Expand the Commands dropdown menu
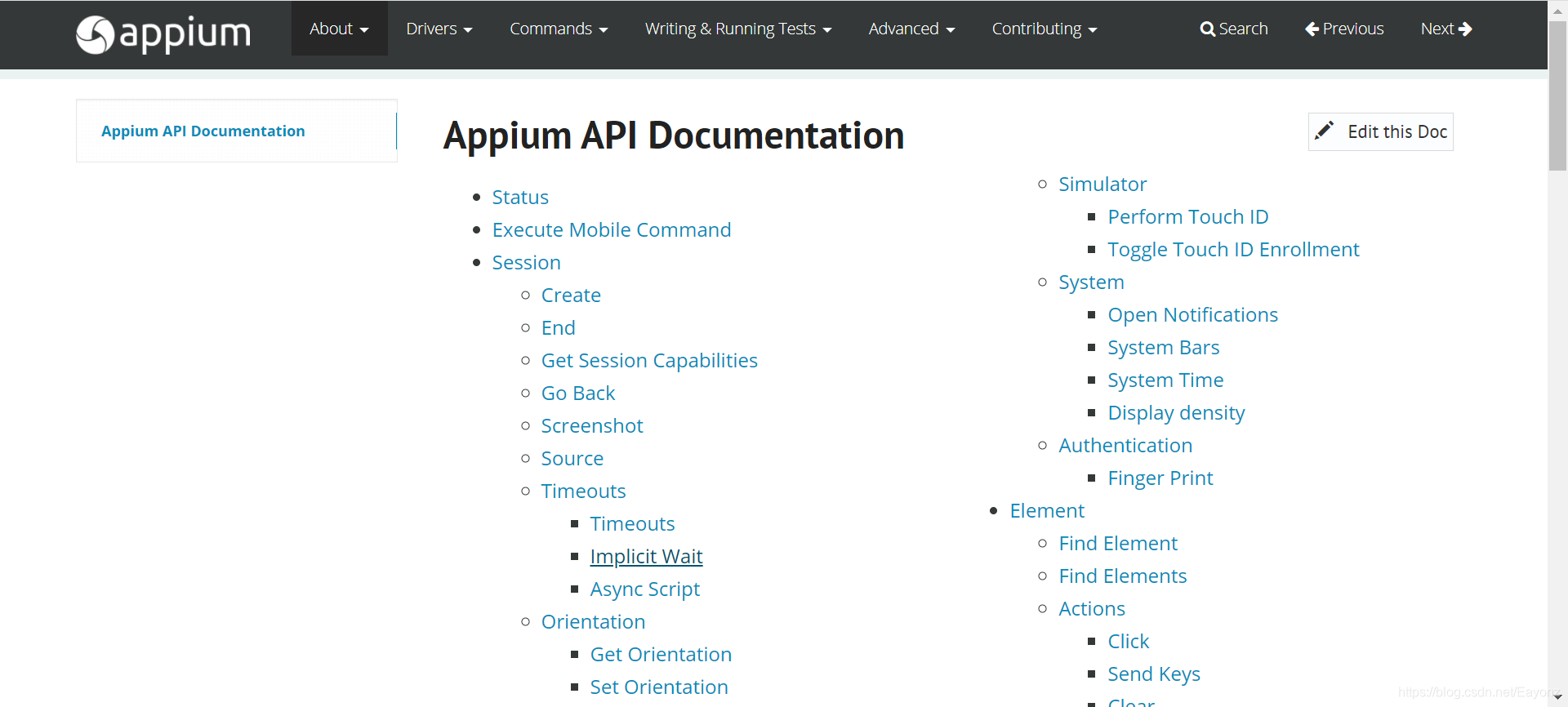 (x=559, y=29)
